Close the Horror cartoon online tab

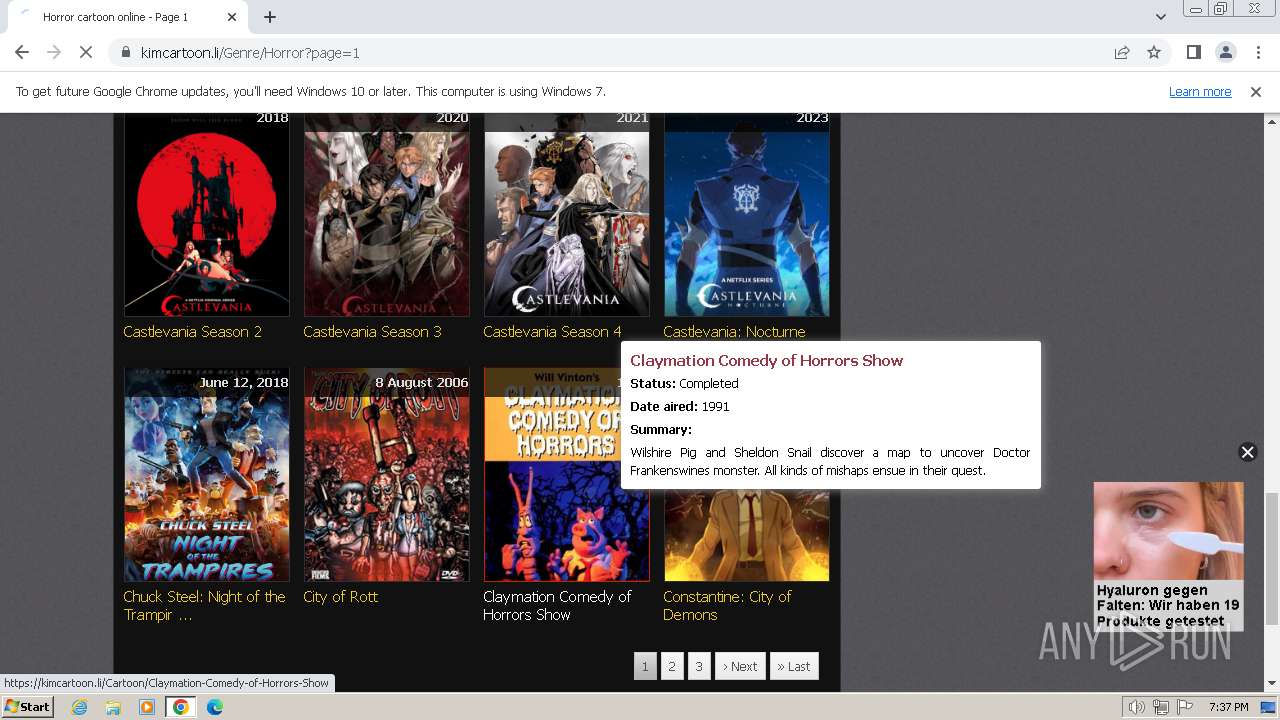[x=232, y=17]
